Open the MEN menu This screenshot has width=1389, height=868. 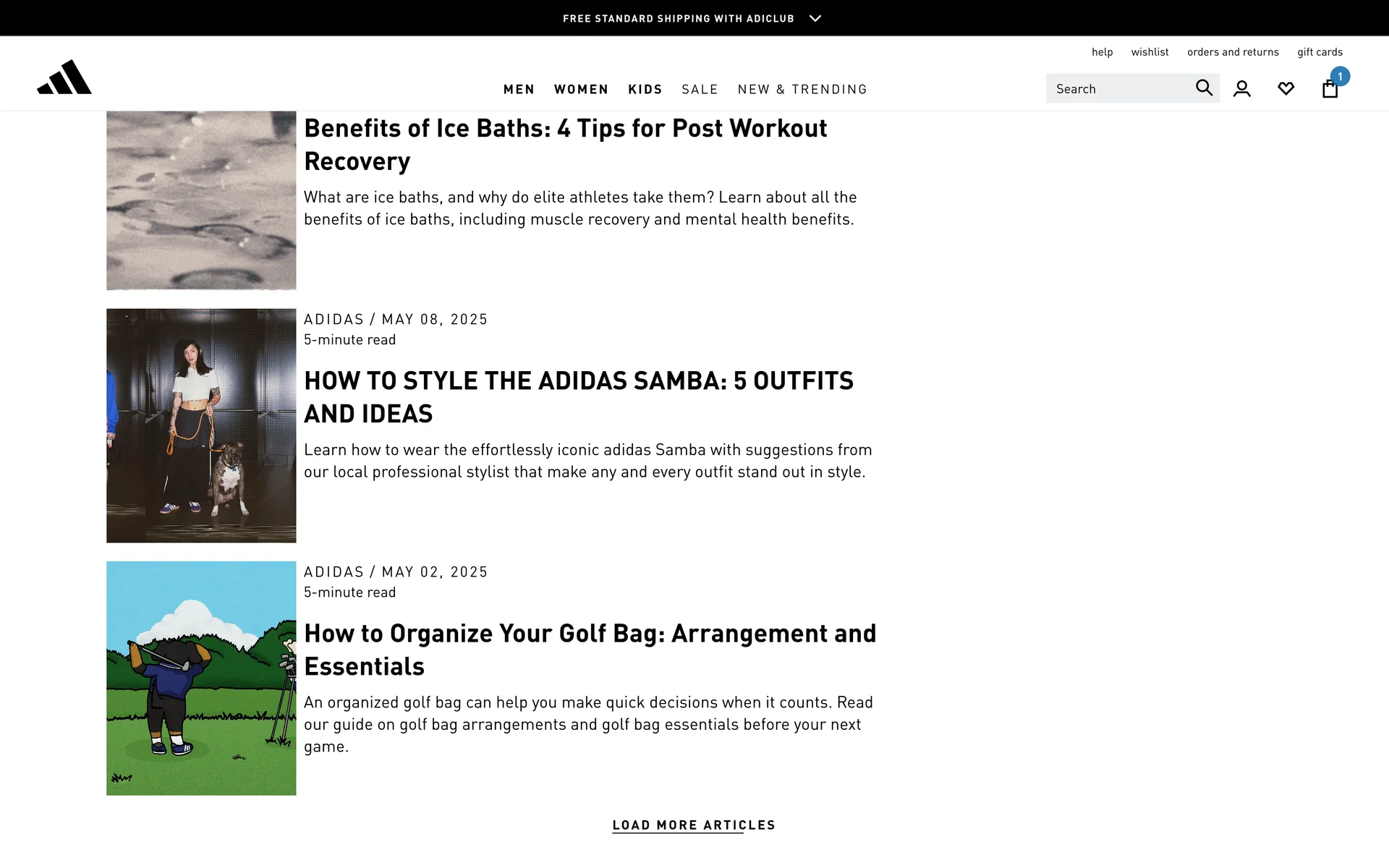(519, 89)
